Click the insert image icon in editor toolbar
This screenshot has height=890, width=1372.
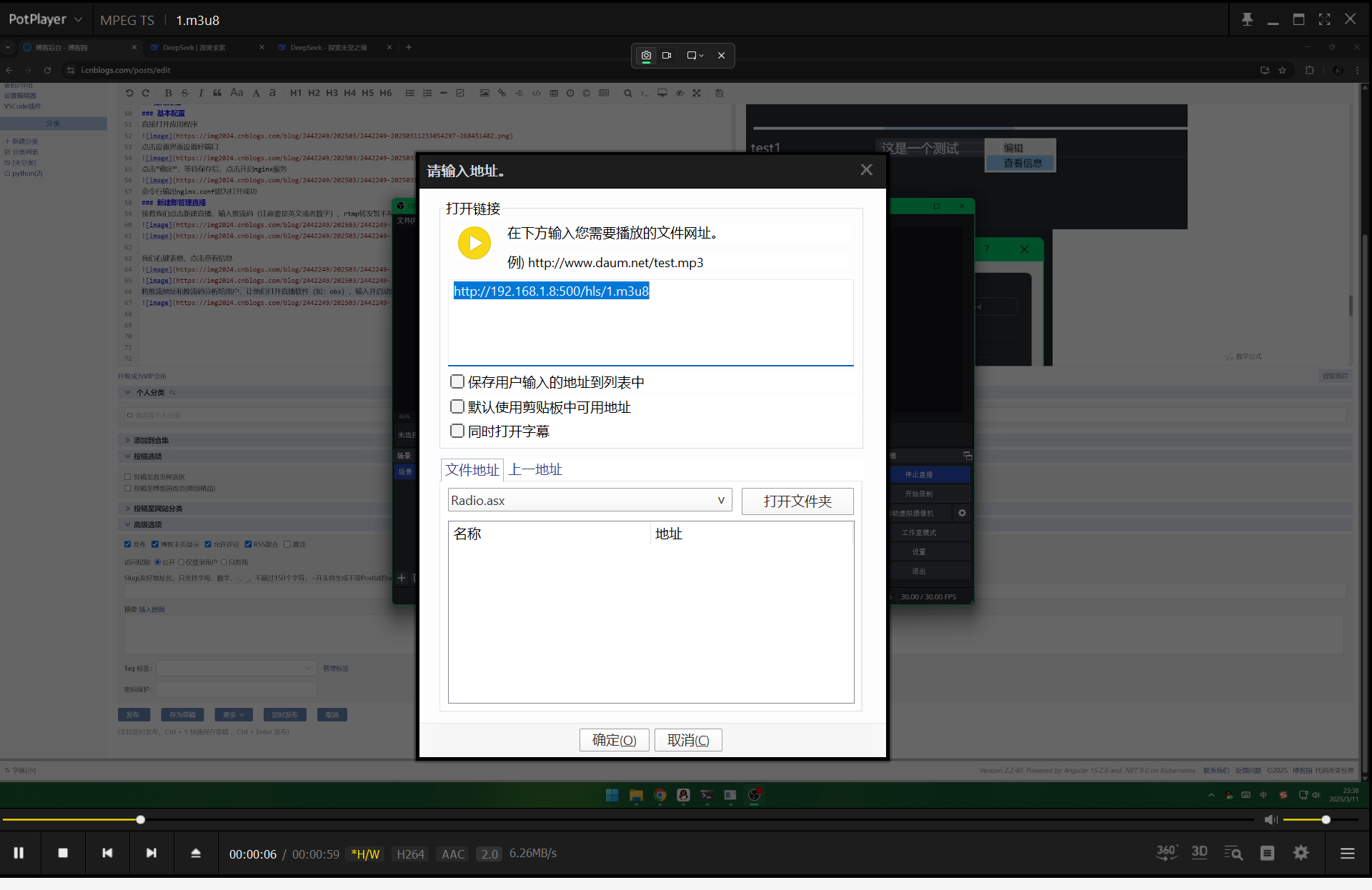(484, 93)
